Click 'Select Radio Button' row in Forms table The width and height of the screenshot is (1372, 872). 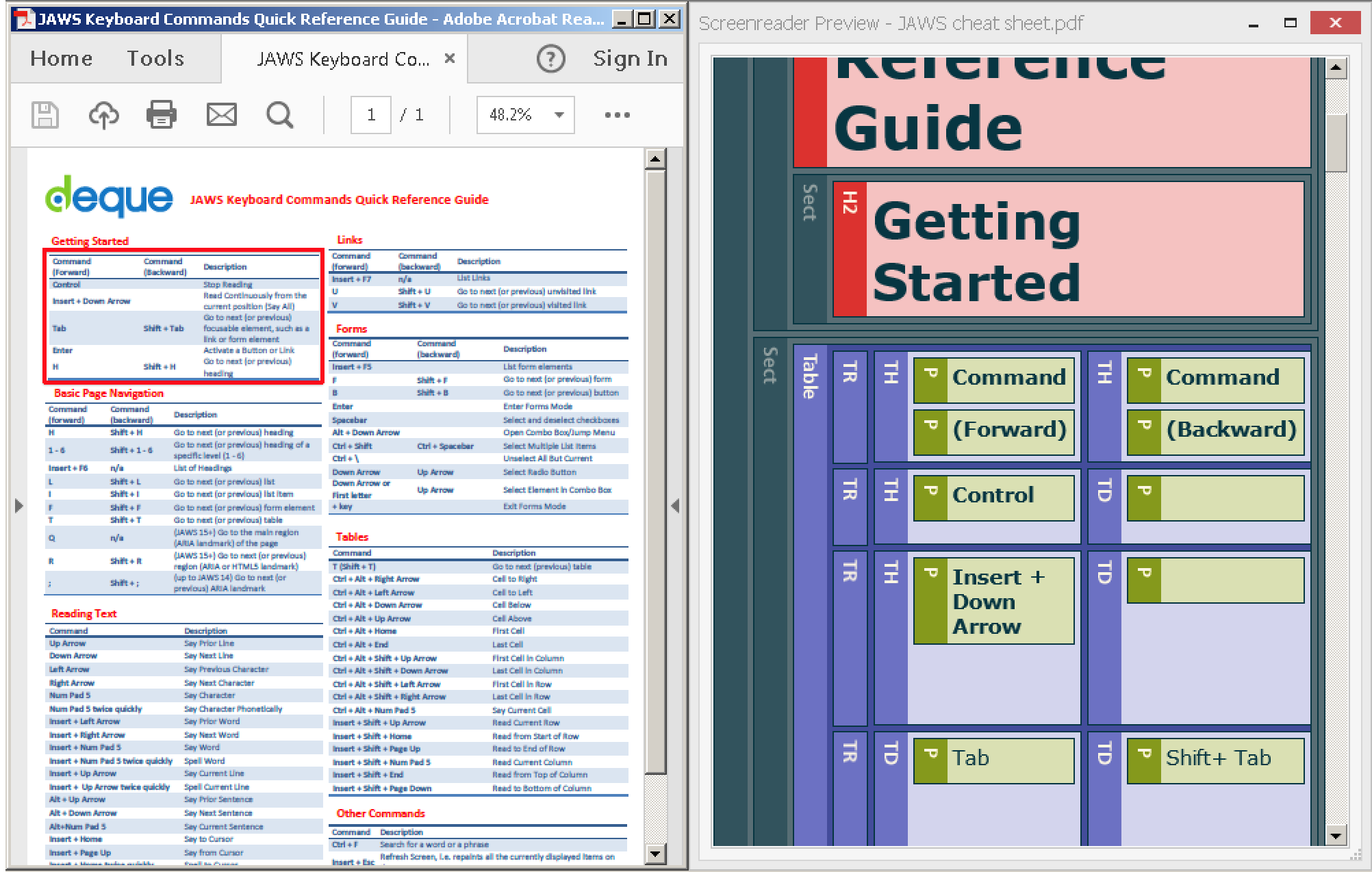[x=478, y=472]
